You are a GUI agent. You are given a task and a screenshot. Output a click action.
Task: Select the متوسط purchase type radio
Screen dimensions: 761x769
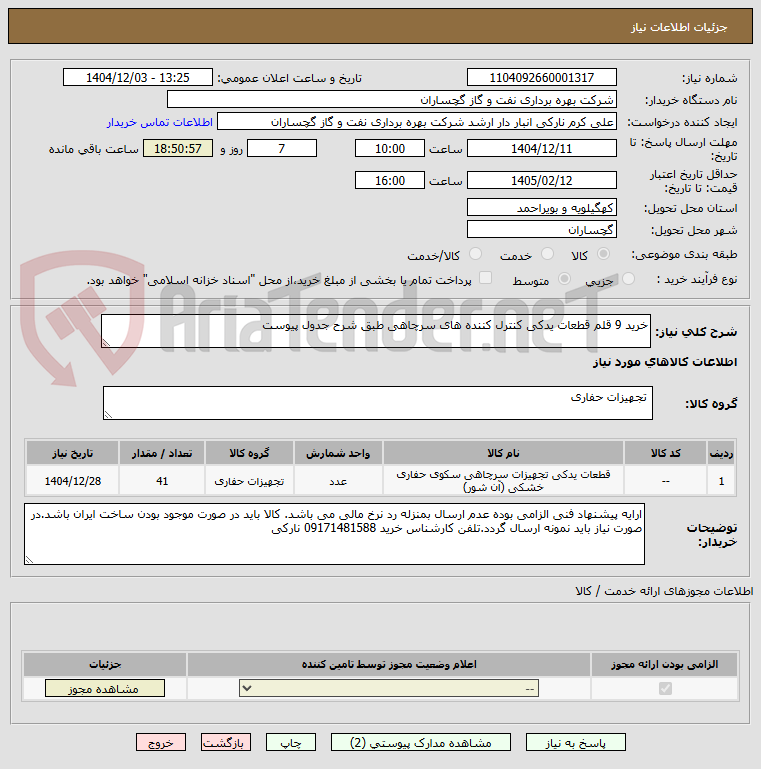[564, 279]
